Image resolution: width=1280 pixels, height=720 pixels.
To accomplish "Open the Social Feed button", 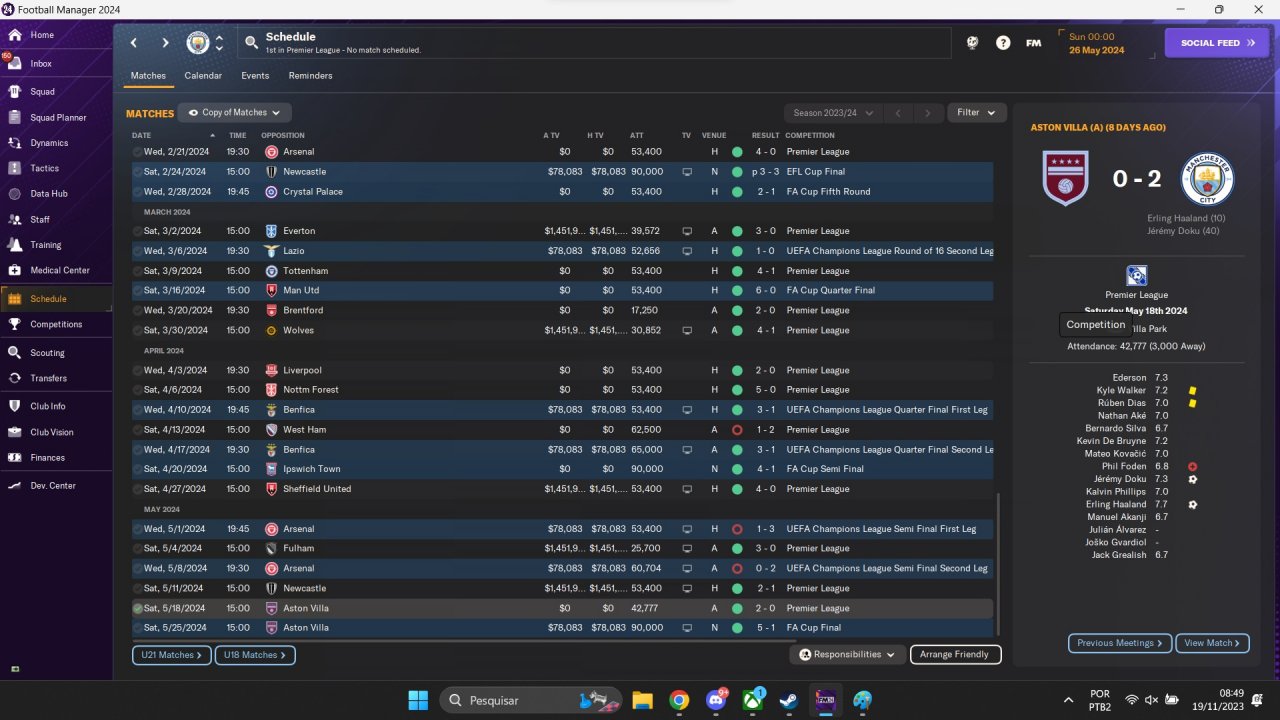I will [1216, 43].
